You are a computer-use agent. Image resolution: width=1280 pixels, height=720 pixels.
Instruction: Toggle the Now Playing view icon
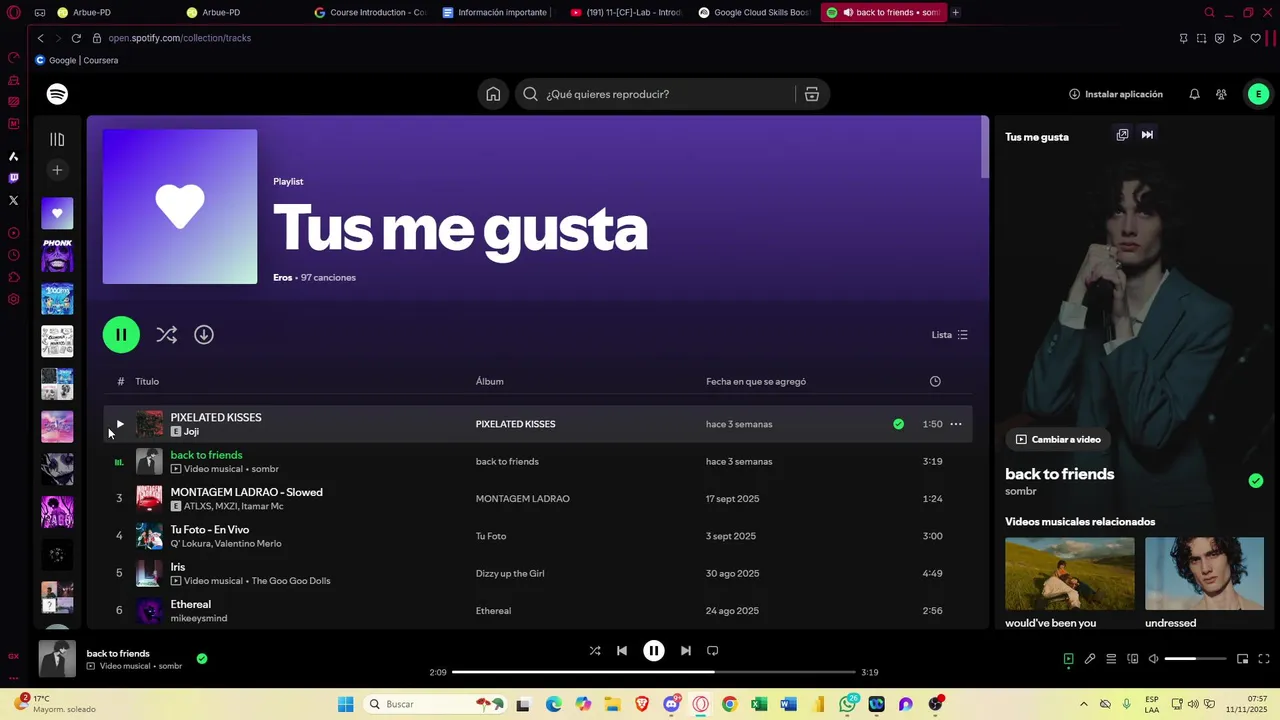pos(1068,659)
